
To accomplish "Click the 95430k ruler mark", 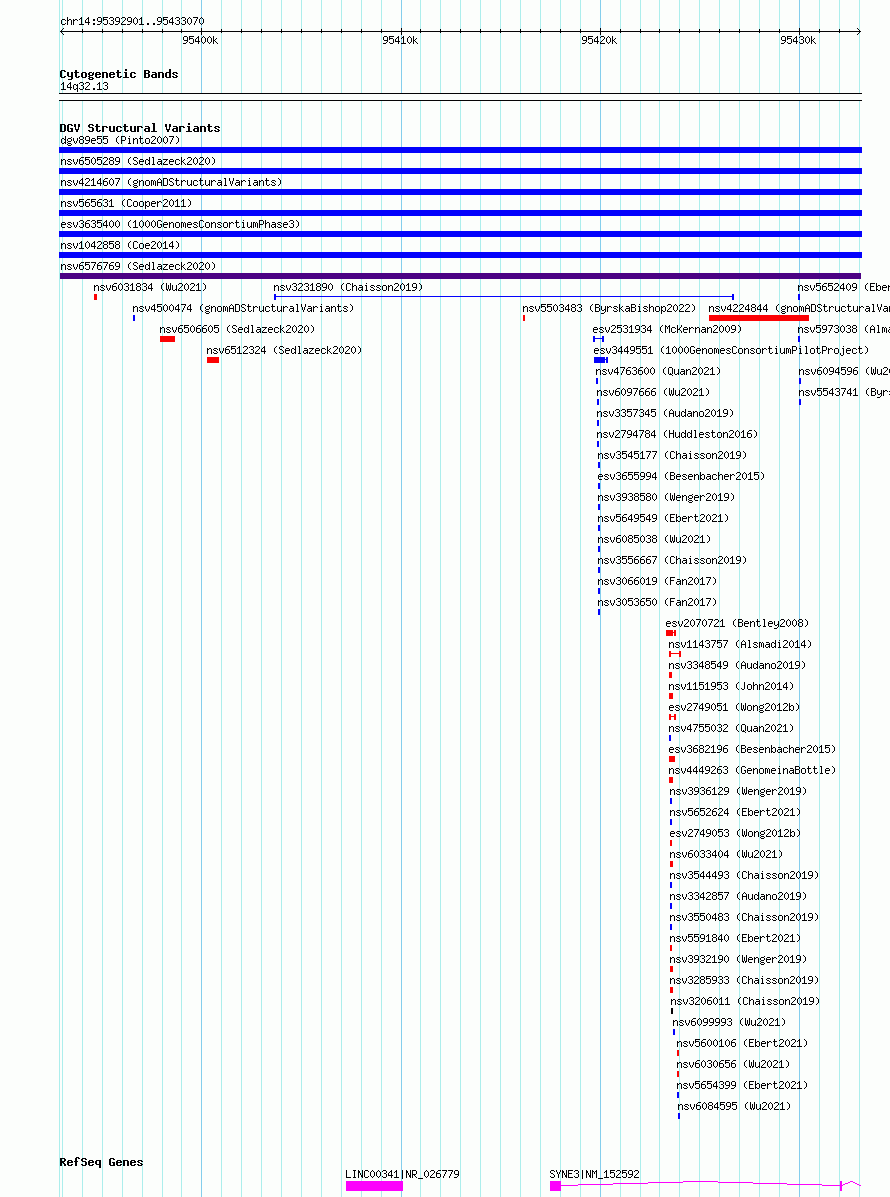I will pos(798,40).
